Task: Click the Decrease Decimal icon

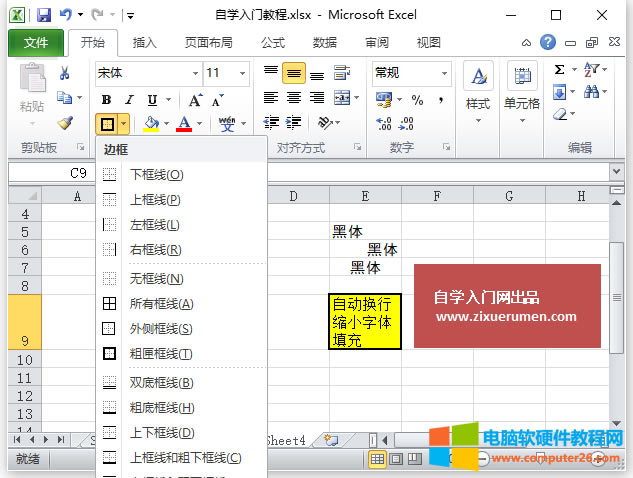Action: (x=406, y=123)
